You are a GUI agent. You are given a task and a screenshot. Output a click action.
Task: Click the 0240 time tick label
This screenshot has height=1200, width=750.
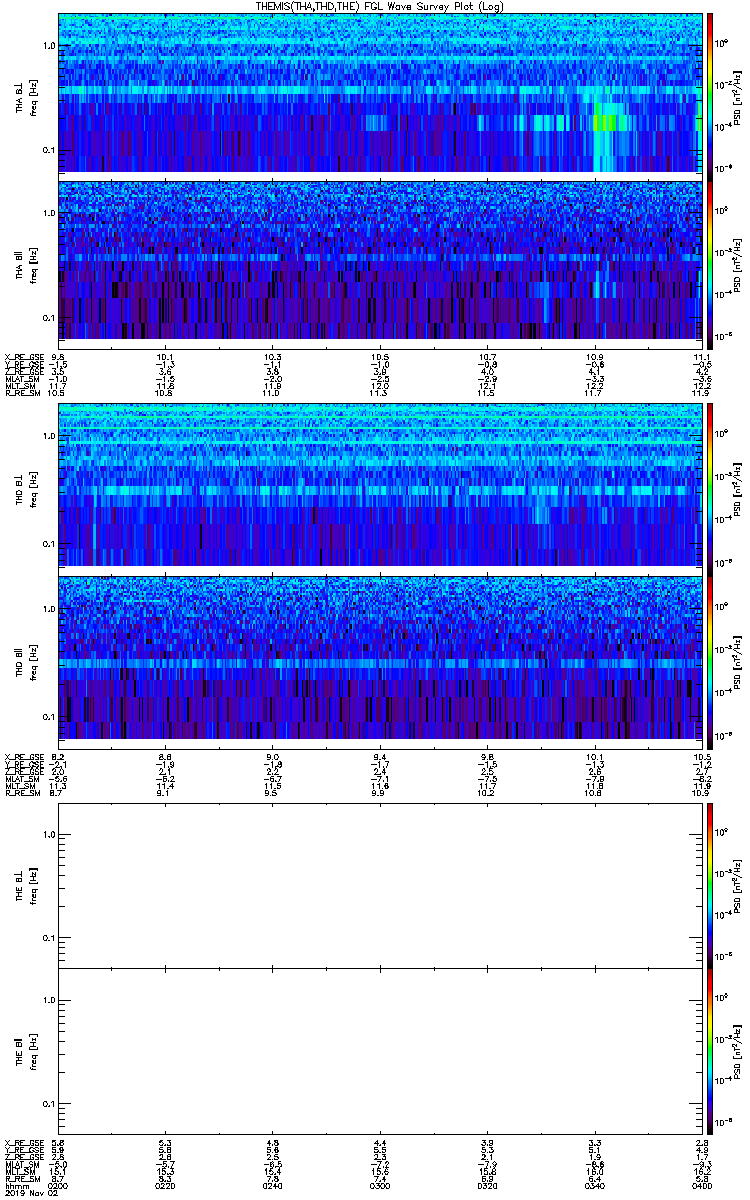click(273, 1186)
